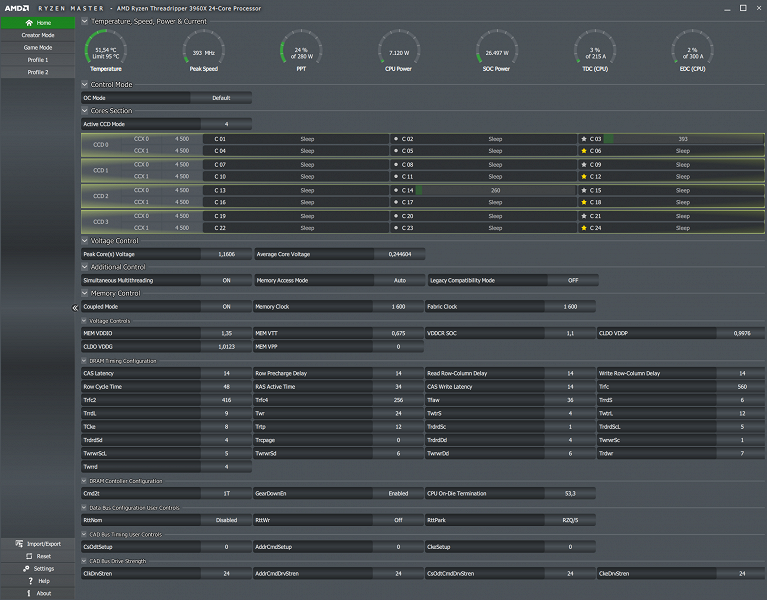Collapse DRAM Timing Configuration subsection
Viewport: 767px width, 600px height.
coord(84,361)
